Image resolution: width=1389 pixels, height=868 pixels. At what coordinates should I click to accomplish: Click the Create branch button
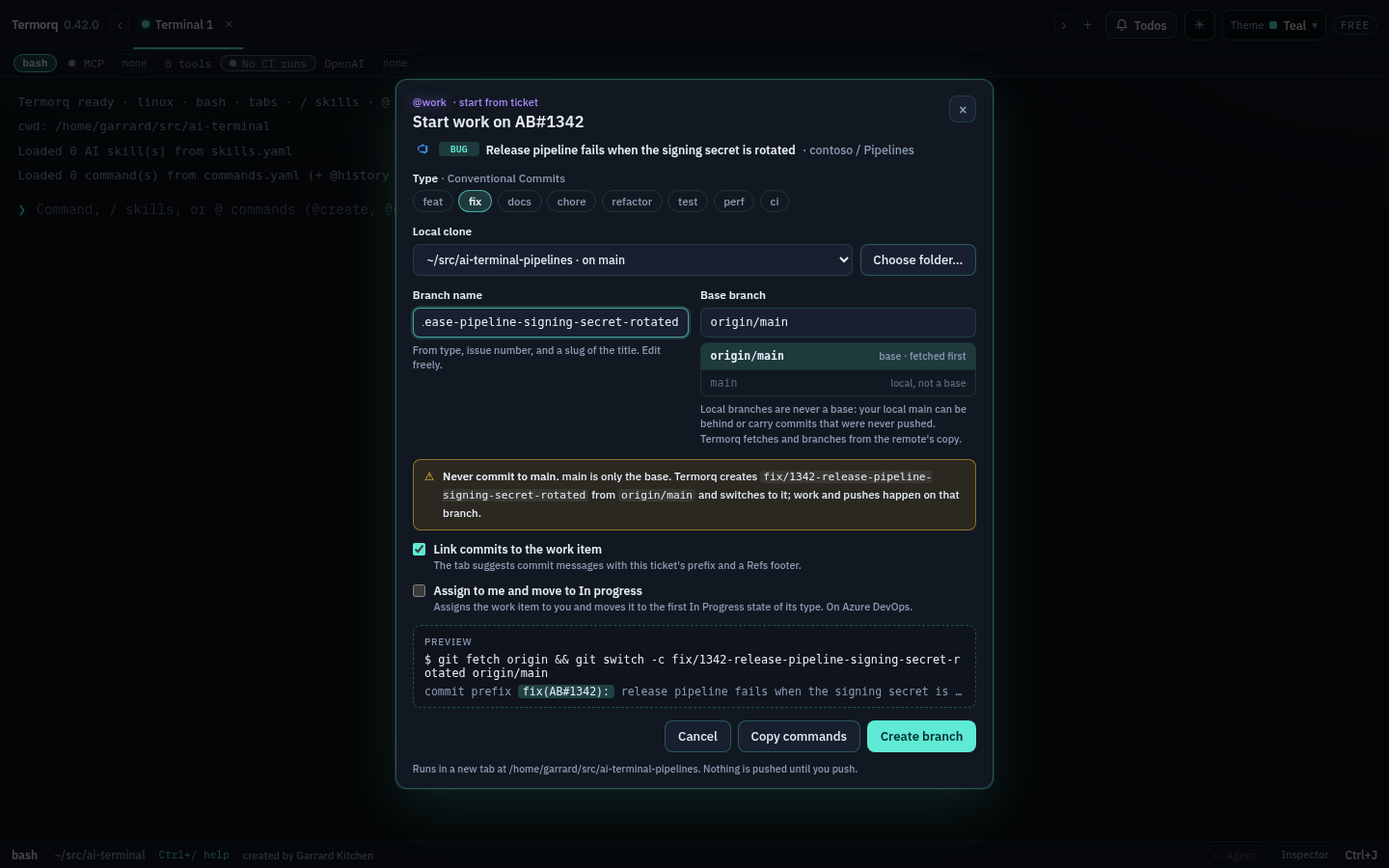(921, 737)
